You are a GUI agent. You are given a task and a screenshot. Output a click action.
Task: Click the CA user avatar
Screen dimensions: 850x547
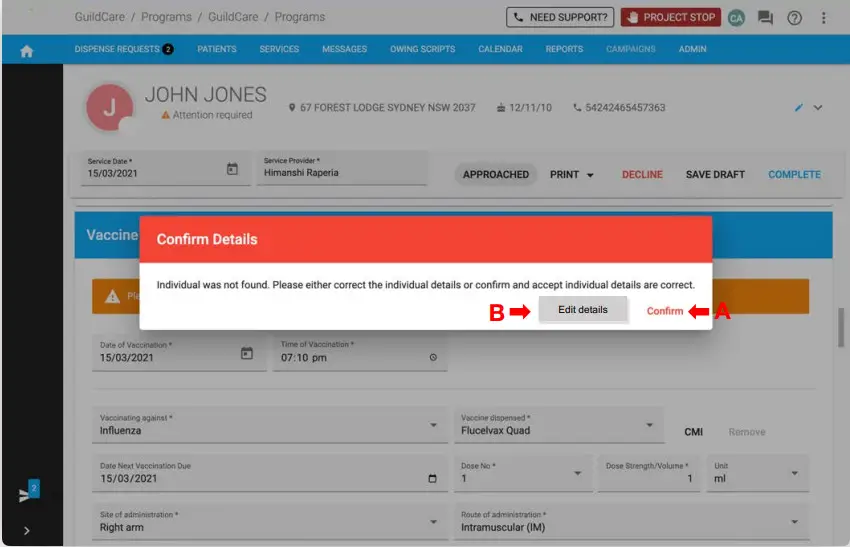coord(736,18)
